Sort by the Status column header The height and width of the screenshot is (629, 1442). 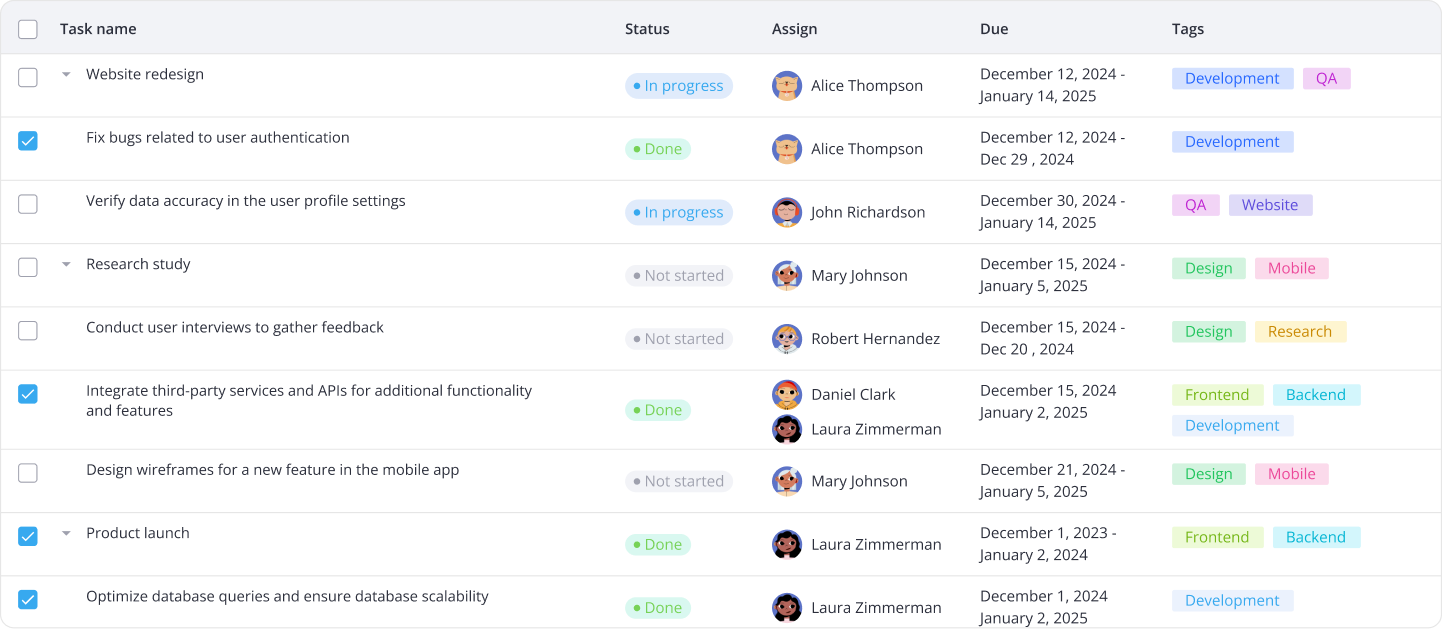(x=647, y=29)
